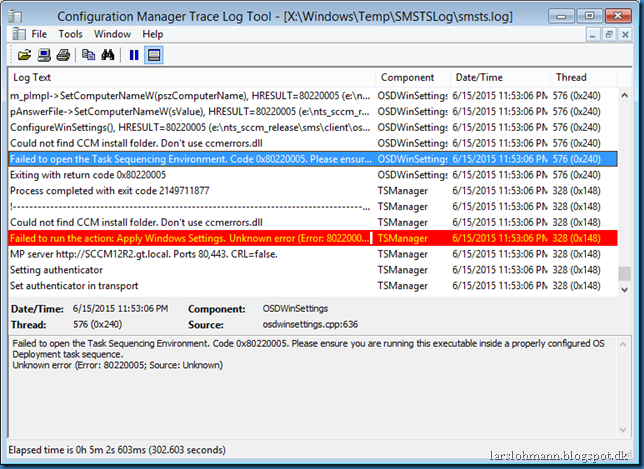Image resolution: width=644 pixels, height=469 pixels.
Task: Select 'Process completed with exit code 2149711877' row
Action: (313, 191)
